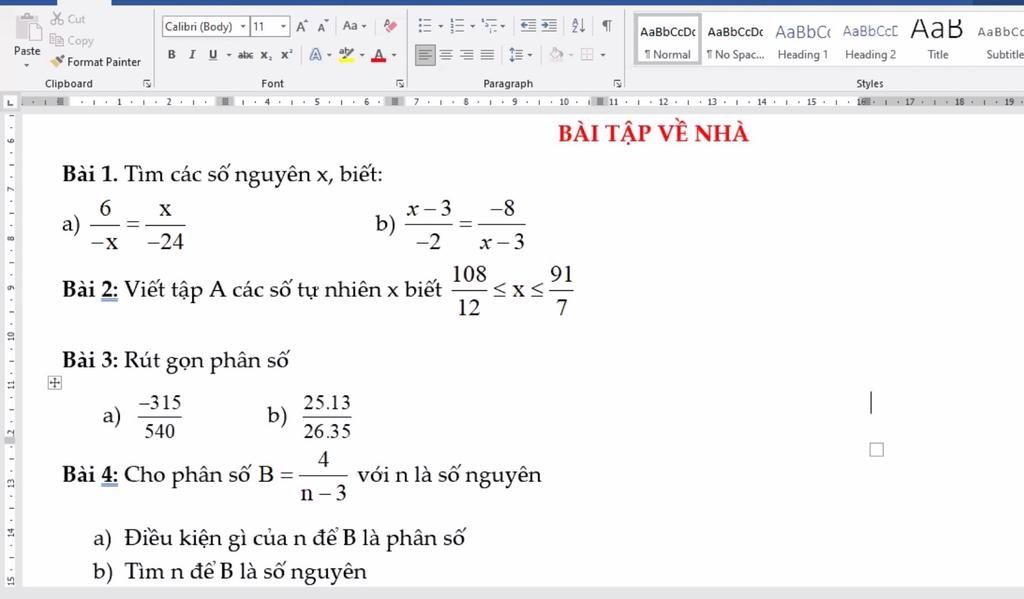Increase paragraph indent
This screenshot has height=599, width=1024.
tap(549, 26)
